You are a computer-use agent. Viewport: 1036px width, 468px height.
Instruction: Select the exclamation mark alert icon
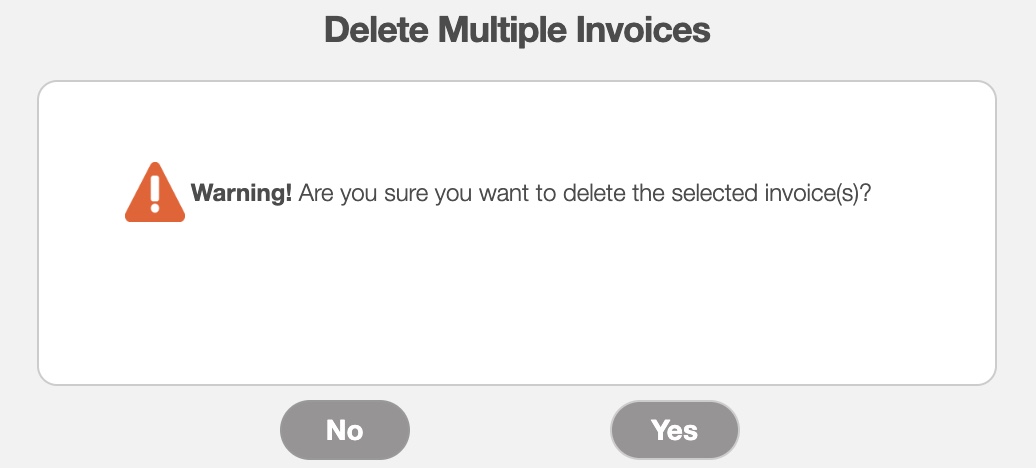(154, 193)
